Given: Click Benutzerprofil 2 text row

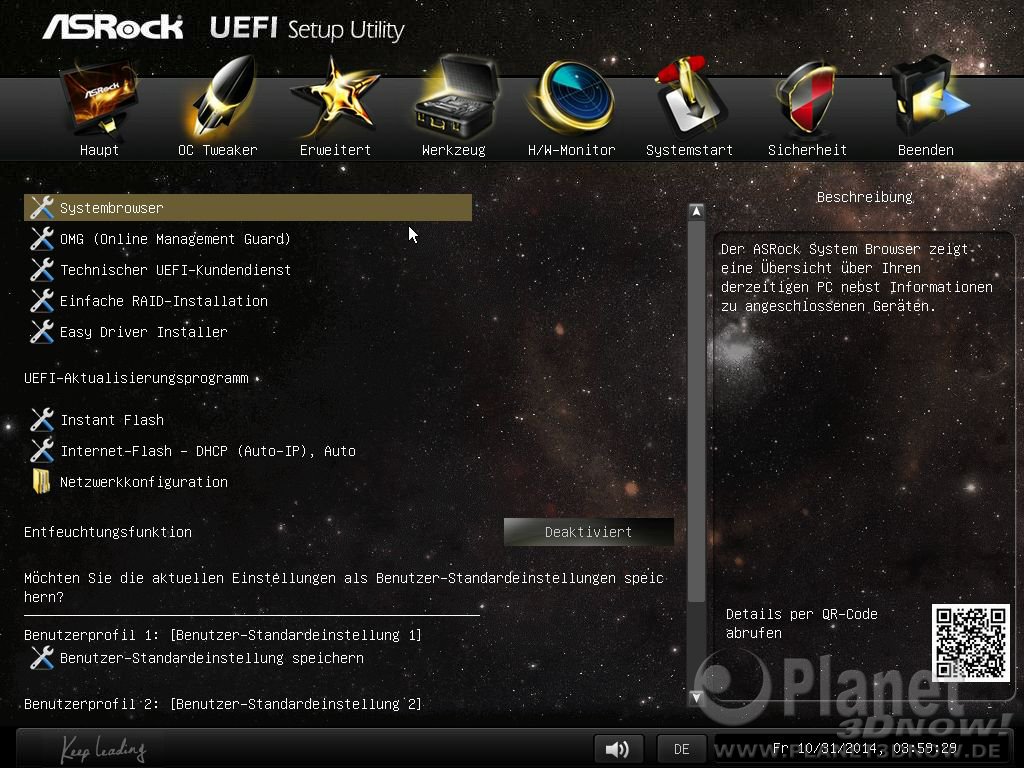Looking at the screenshot, I should [223, 704].
